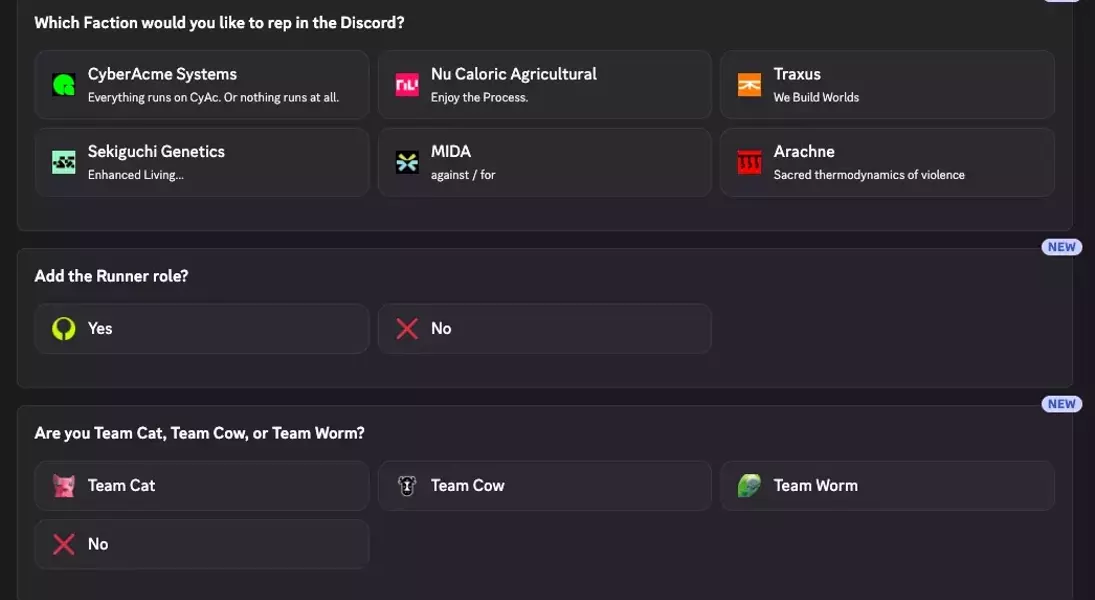Select Traxus 'We Build Worlds' faction
Image resolution: width=1095 pixels, height=600 pixels.
click(x=887, y=85)
